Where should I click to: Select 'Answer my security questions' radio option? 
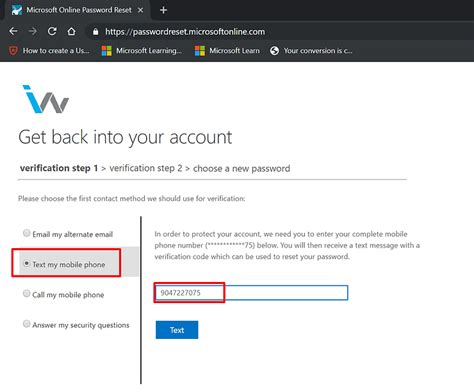(x=27, y=324)
